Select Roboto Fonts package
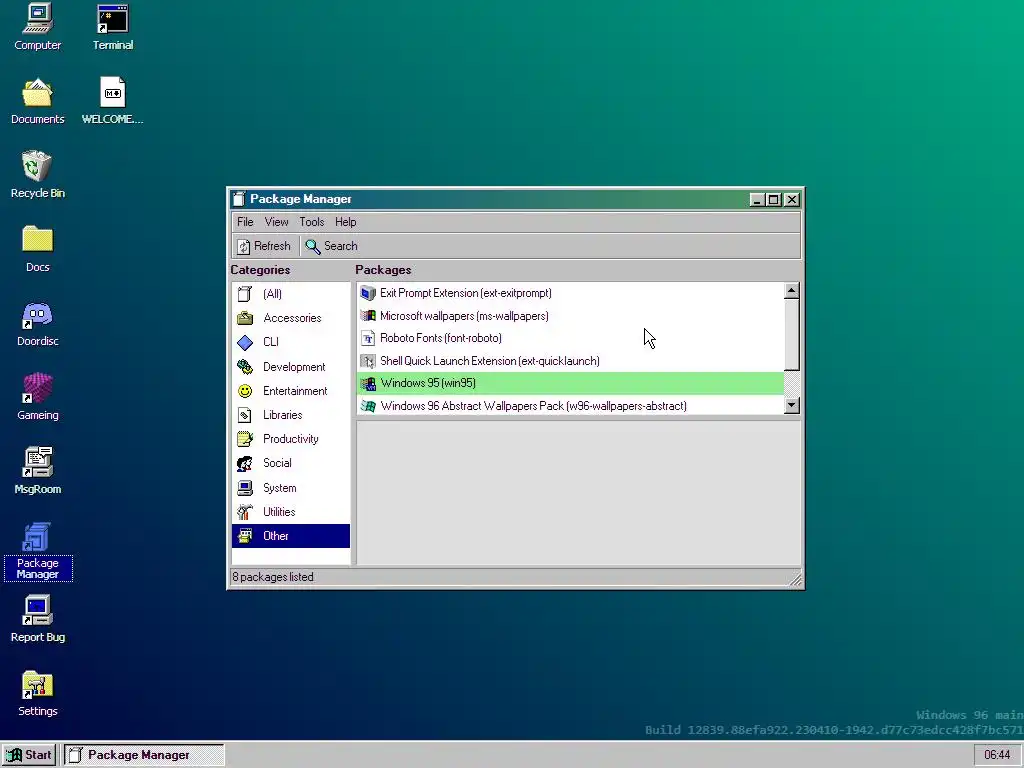The width and height of the screenshot is (1024, 768). (x=570, y=338)
